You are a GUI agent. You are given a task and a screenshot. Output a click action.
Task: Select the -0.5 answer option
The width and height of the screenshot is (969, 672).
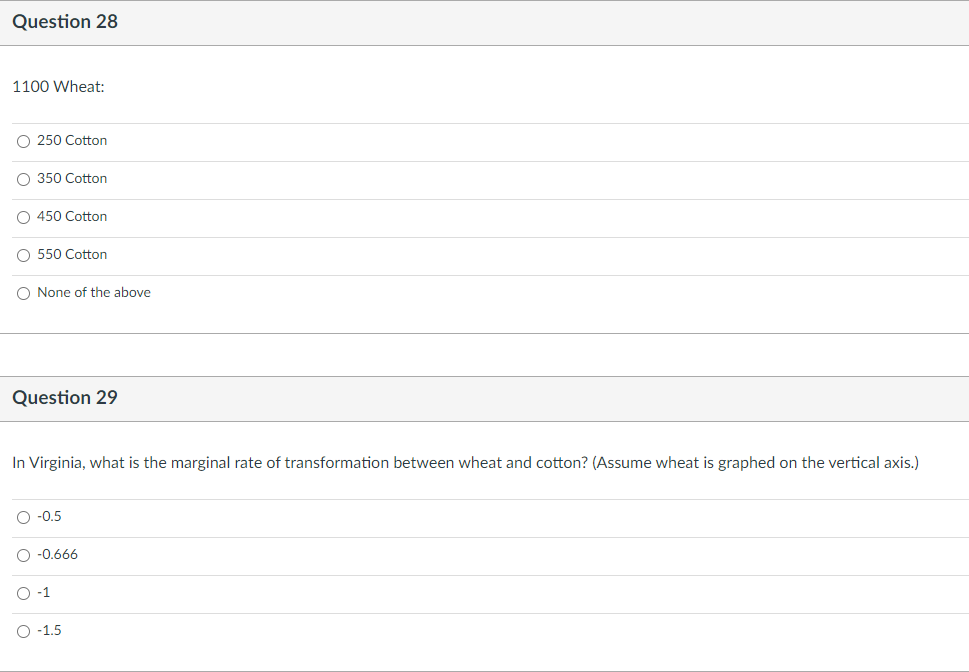(23, 517)
